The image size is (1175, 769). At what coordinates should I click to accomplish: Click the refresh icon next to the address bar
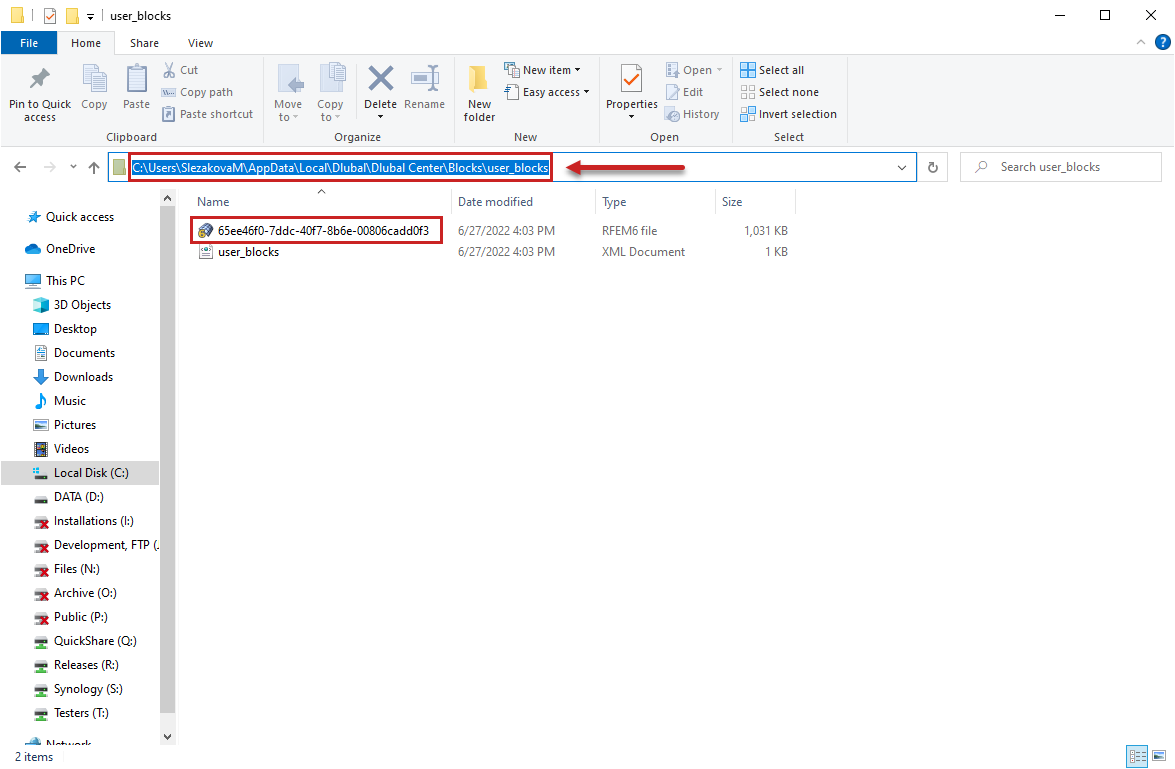click(x=932, y=167)
